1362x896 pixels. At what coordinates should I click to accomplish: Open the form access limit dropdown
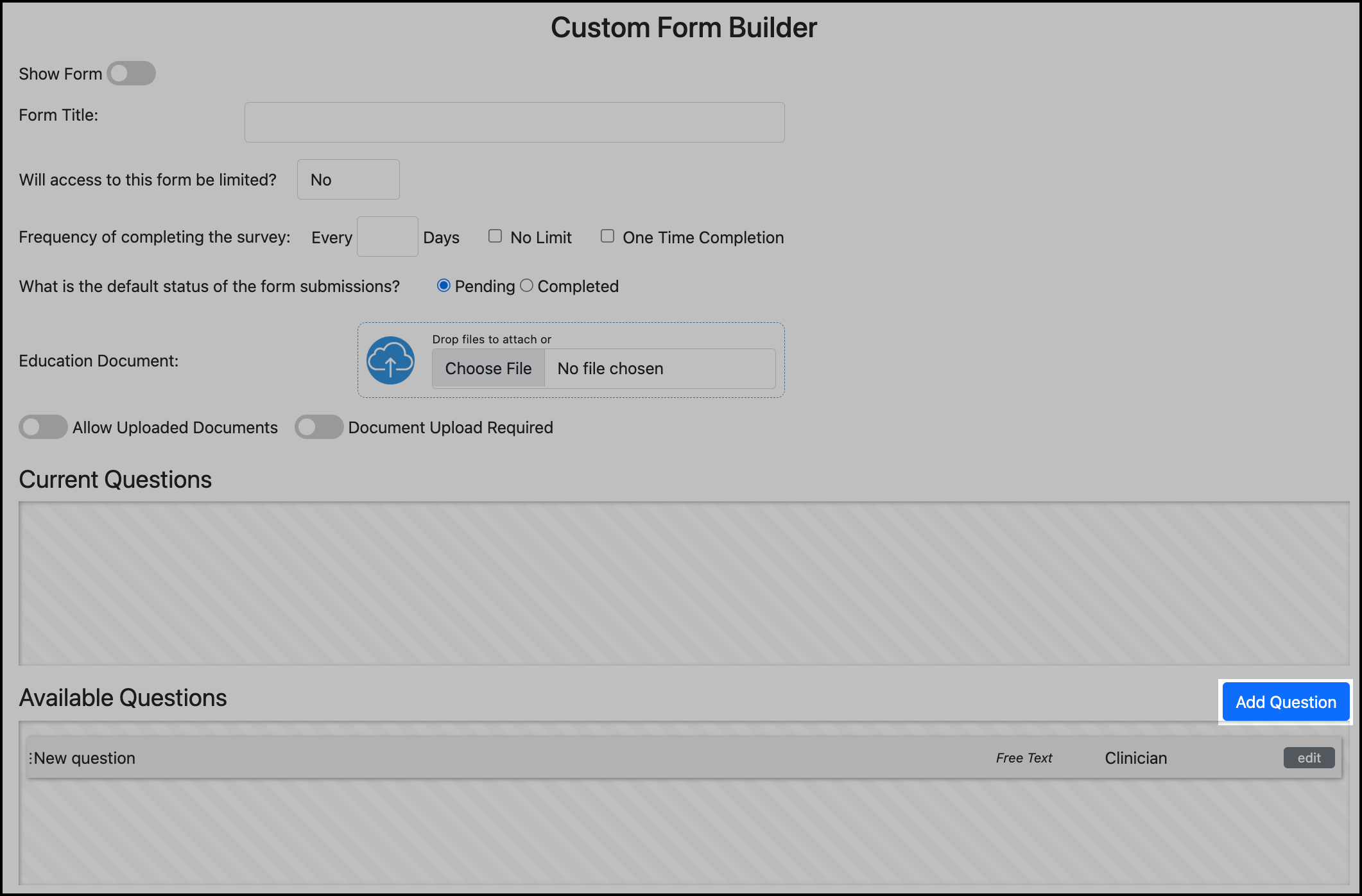(348, 179)
